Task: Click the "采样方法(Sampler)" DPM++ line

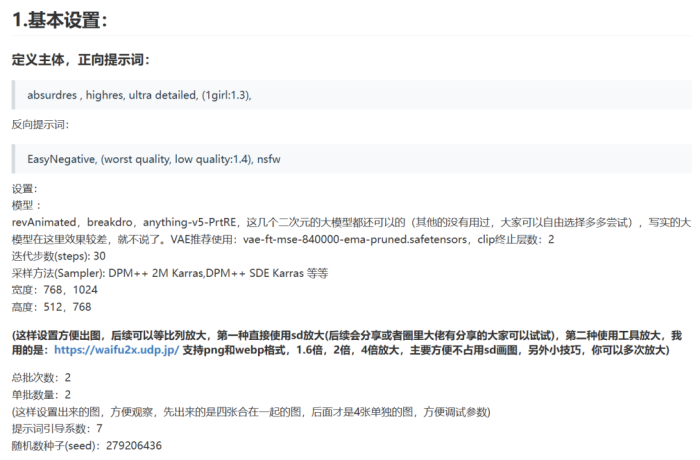Action: click(170, 273)
